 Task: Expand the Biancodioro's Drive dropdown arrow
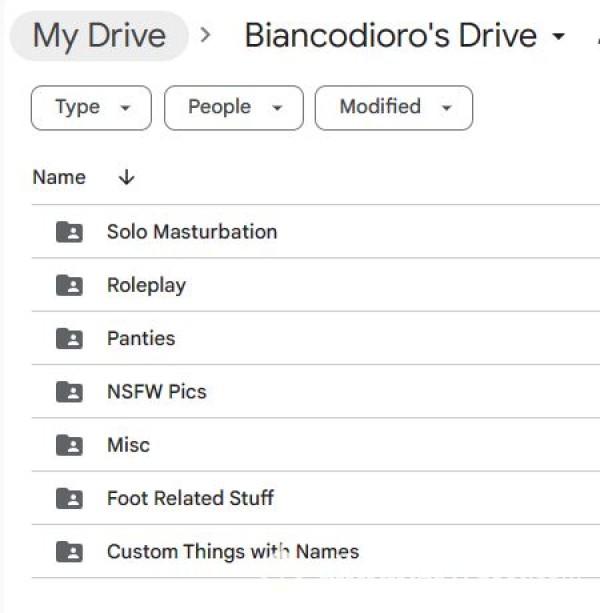[558, 37]
